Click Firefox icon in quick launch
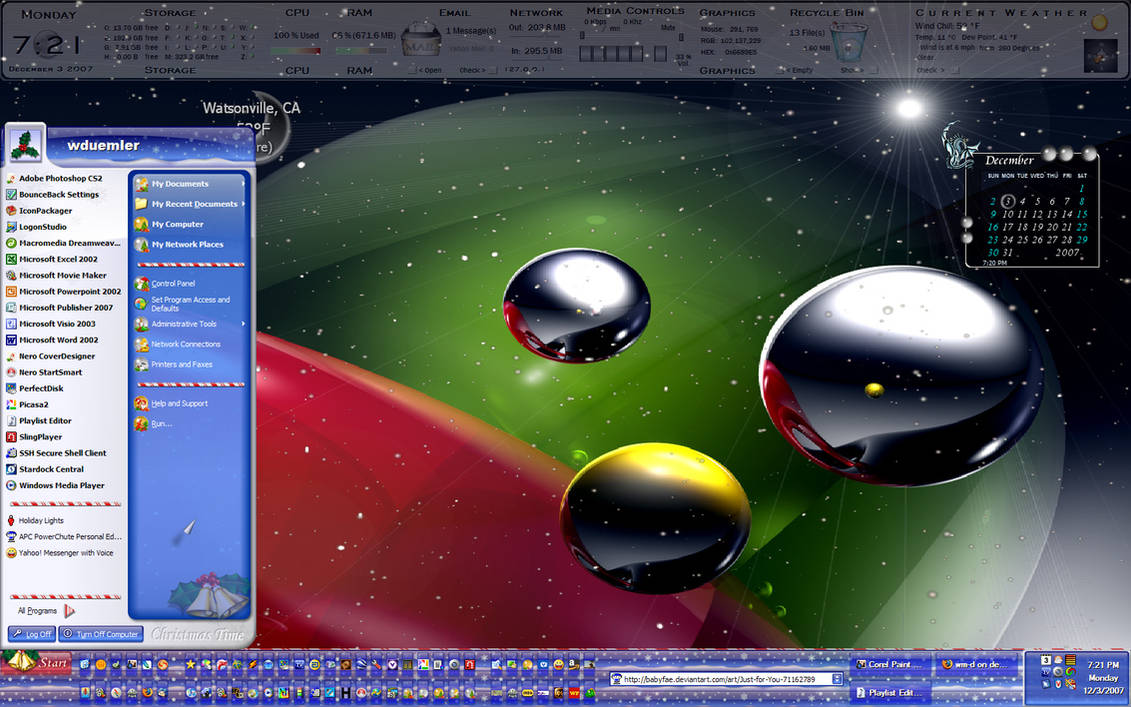 [x=148, y=693]
